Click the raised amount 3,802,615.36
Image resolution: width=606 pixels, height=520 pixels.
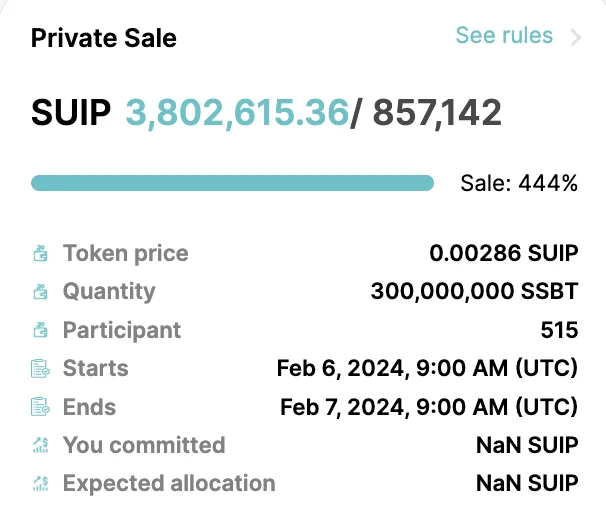click(x=237, y=113)
